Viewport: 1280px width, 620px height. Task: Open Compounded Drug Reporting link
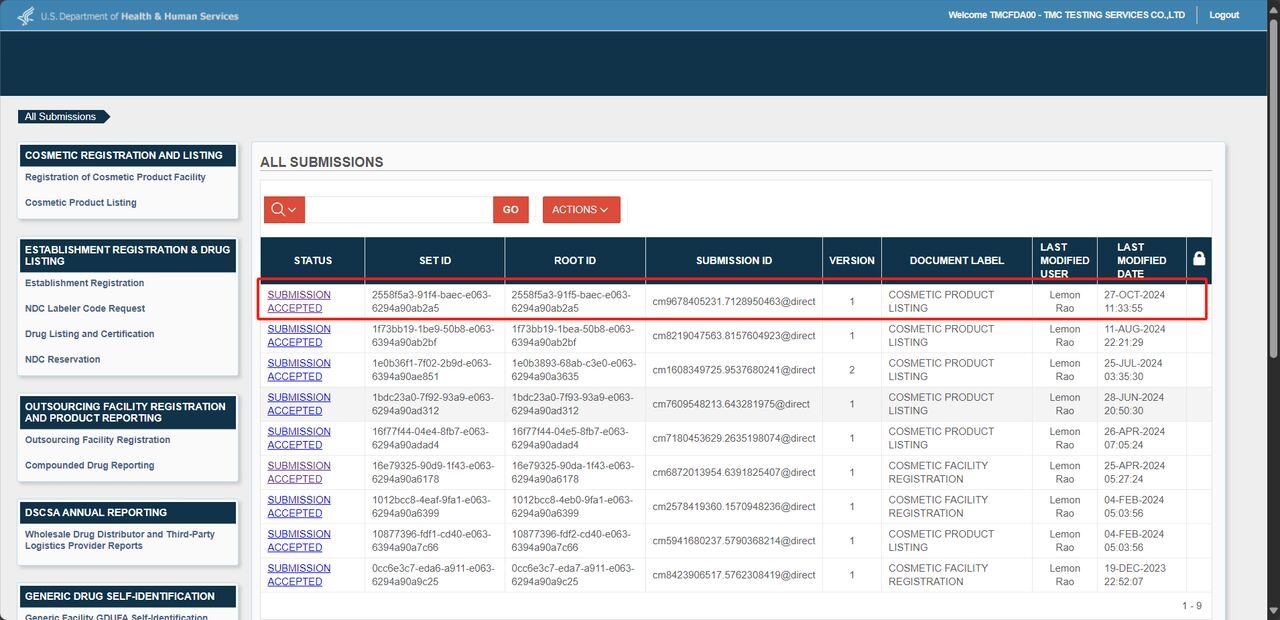click(90, 466)
